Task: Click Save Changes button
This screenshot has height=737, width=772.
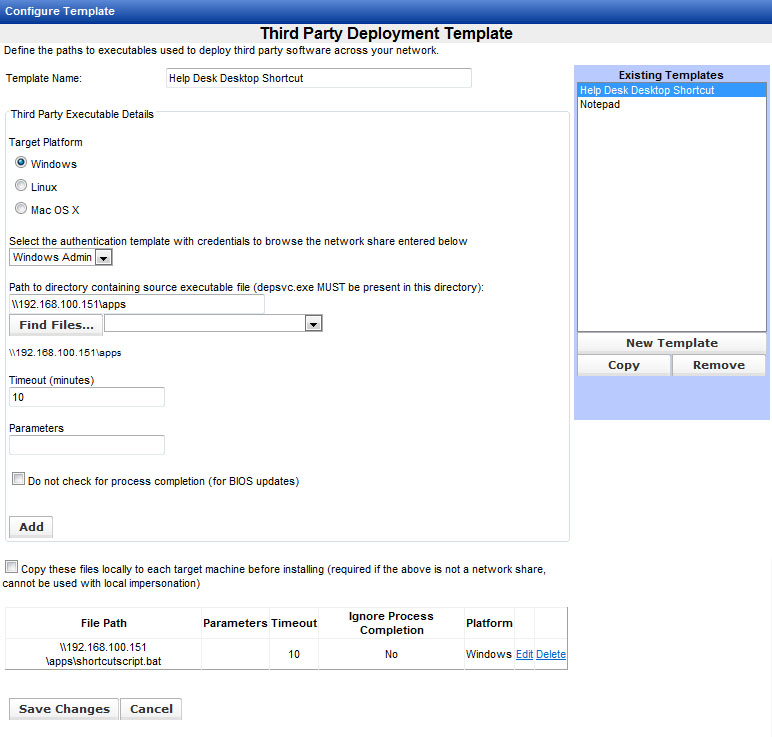Action: pyautogui.click(x=64, y=709)
